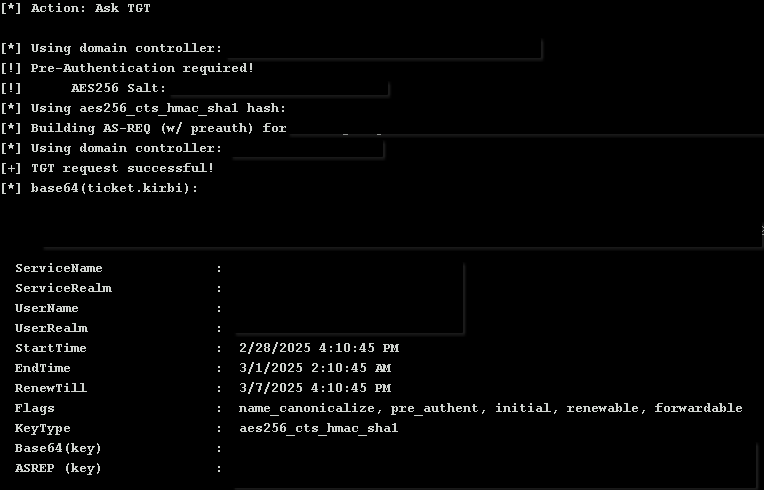Click the "TGT request successful!" message
Viewport: 764px width, 490px height.
122,168
